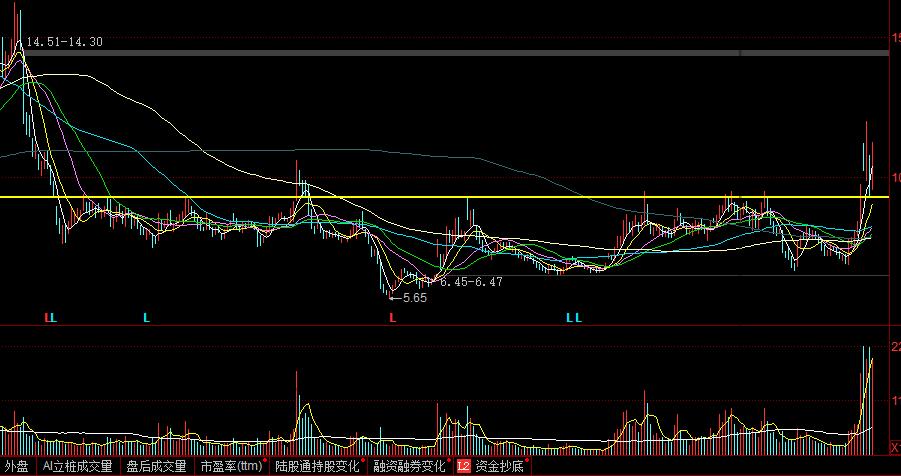Click the X button beside volume panel
The image size is (901, 476).
coord(895,447)
